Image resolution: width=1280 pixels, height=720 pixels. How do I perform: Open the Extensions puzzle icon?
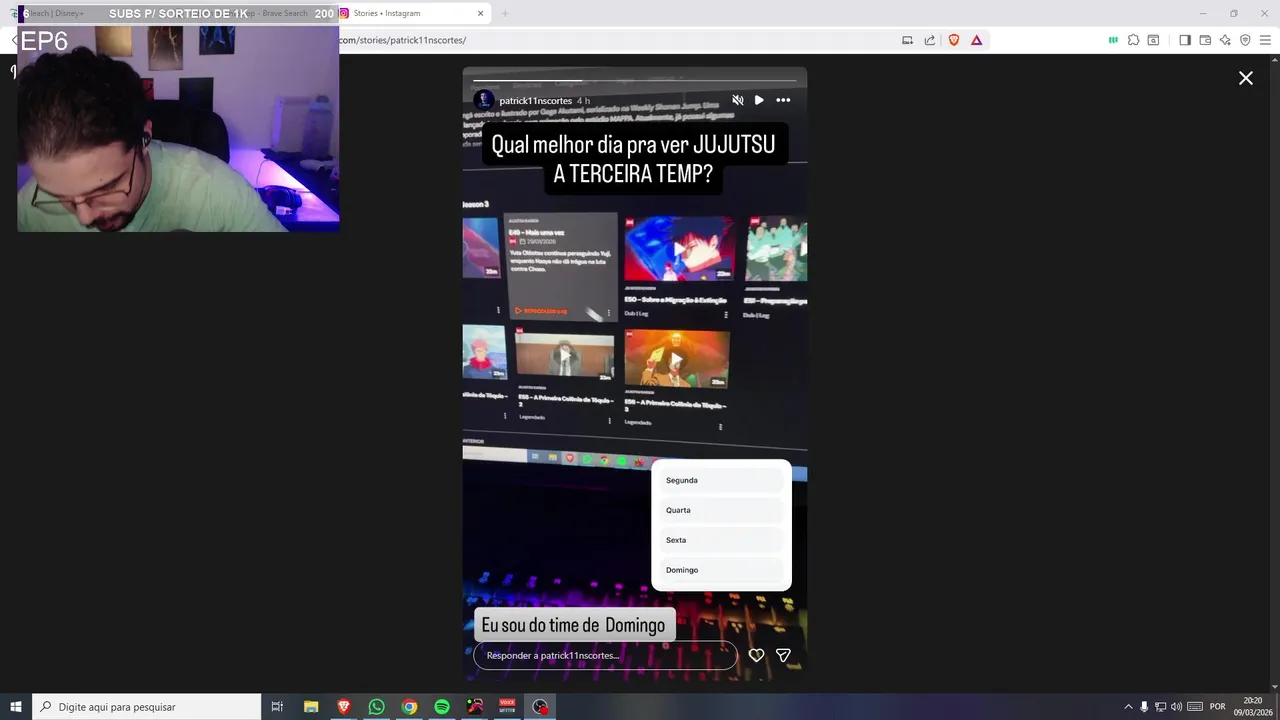tap(1133, 40)
